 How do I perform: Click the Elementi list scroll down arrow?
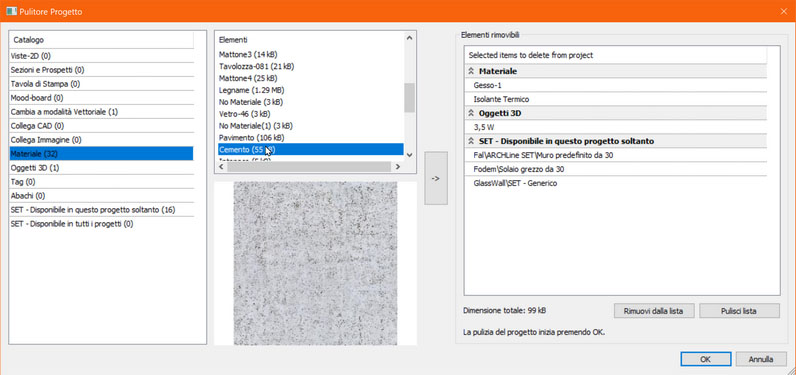409,155
